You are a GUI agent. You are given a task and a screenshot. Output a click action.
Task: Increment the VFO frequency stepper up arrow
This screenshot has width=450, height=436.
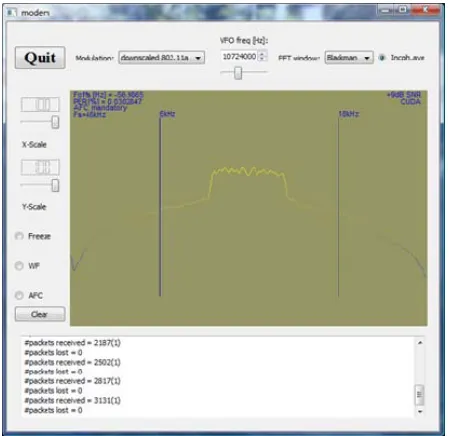[263, 53]
